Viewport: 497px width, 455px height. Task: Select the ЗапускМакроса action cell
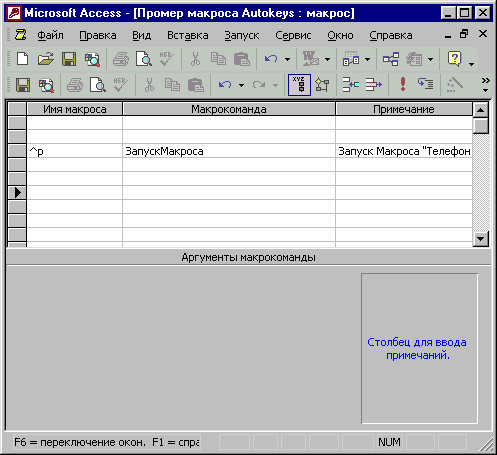point(229,151)
